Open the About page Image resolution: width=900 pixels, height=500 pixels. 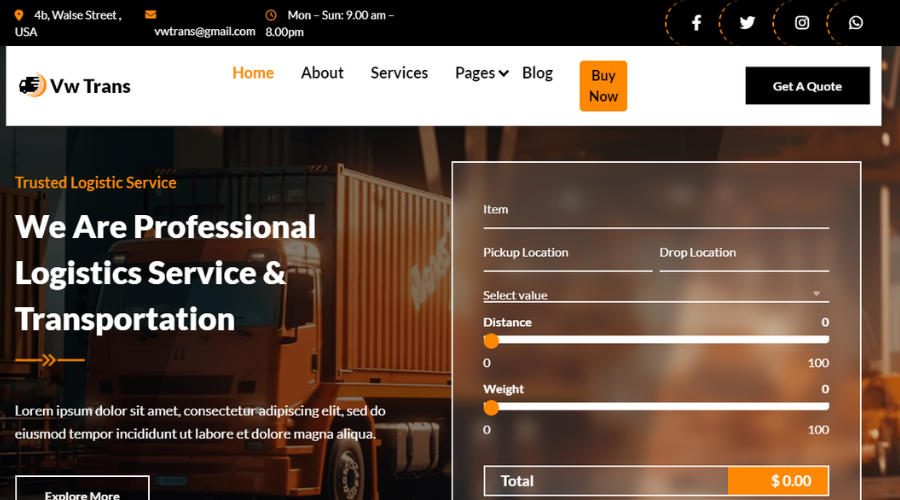pyautogui.click(x=322, y=73)
